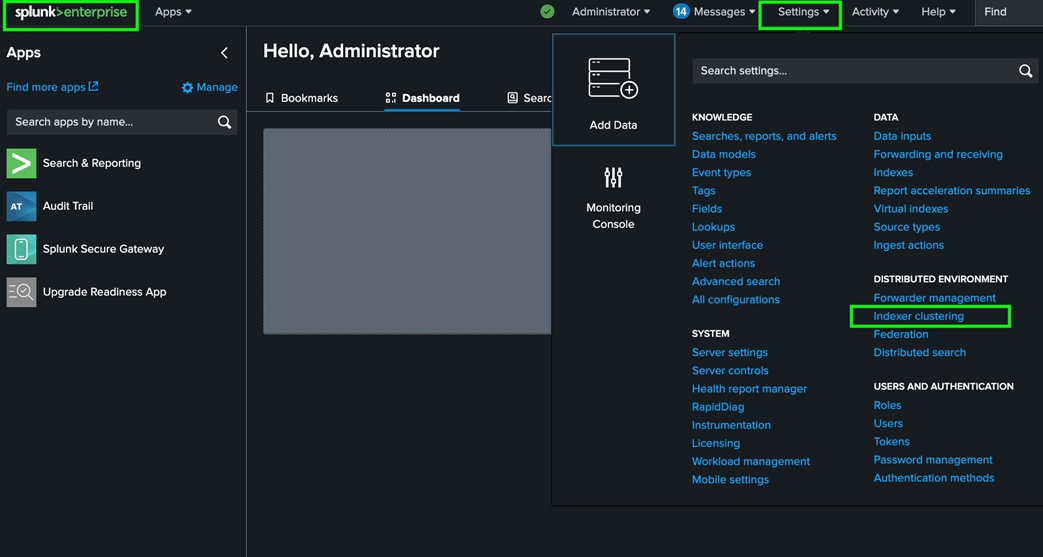Open Roles under Users and Authentication
The image size is (1043, 557).
coord(887,405)
